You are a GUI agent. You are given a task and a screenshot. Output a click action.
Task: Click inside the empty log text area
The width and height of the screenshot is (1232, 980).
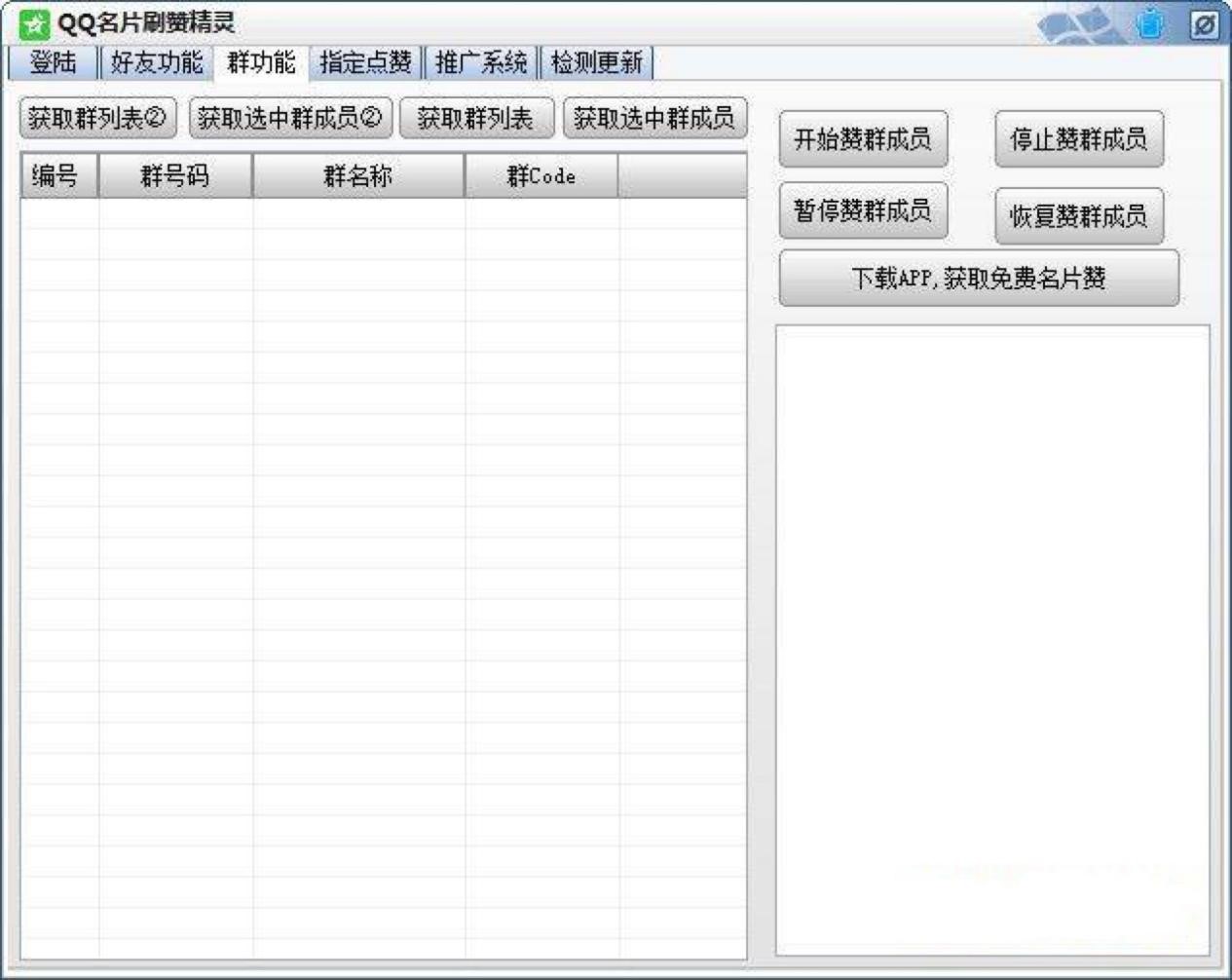(992, 640)
